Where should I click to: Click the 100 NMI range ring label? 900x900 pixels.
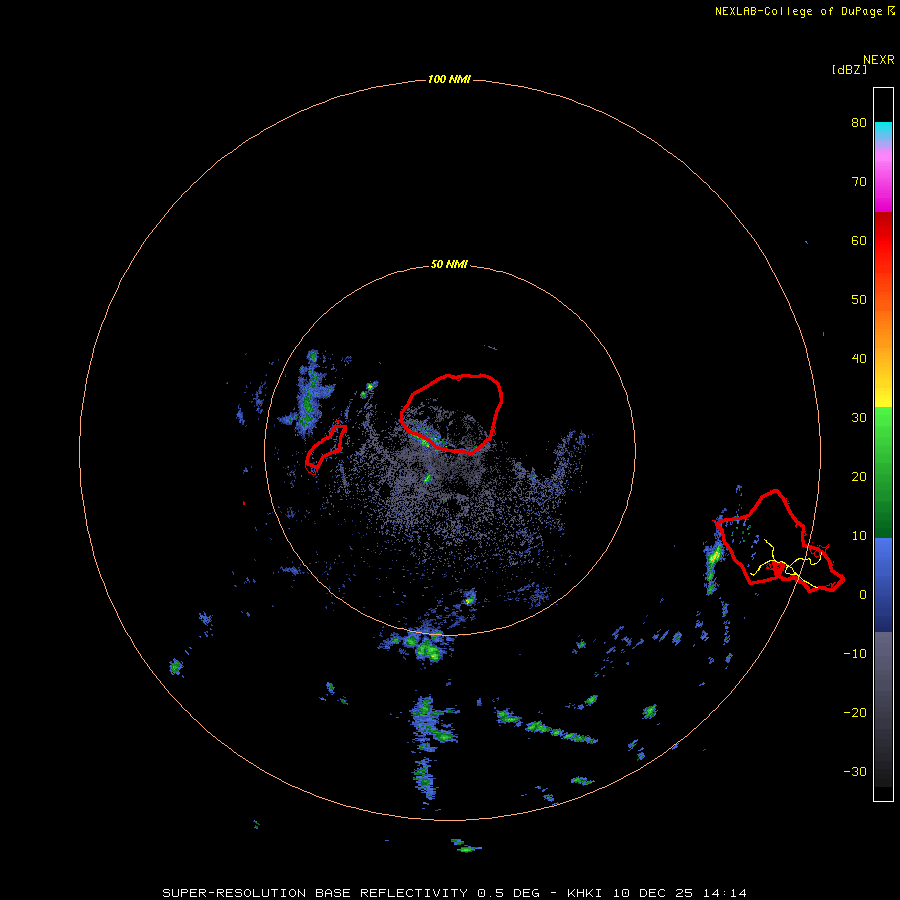pyautogui.click(x=449, y=79)
